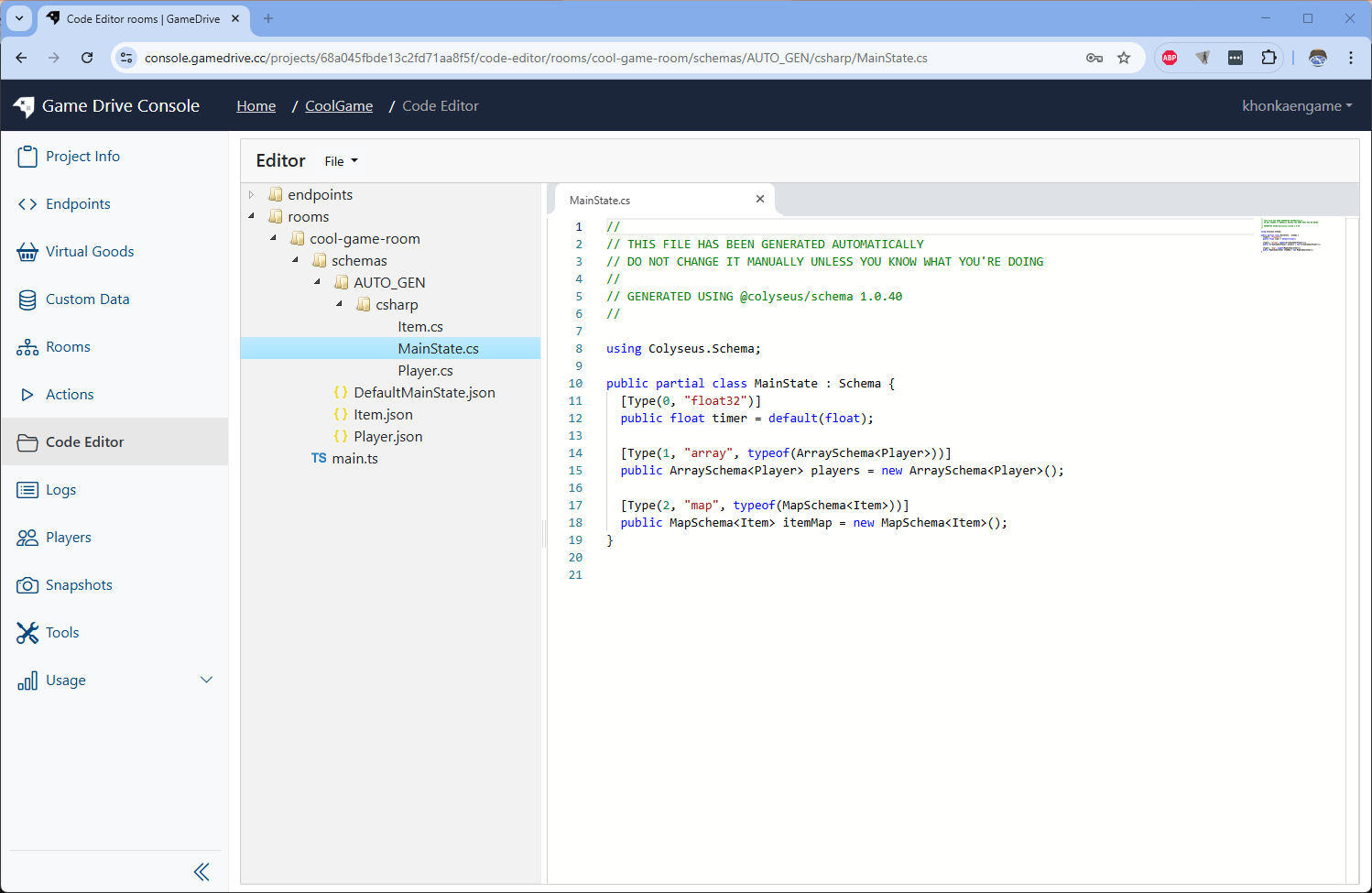
Task: Select the Virtual Goods icon
Action: coord(28,251)
